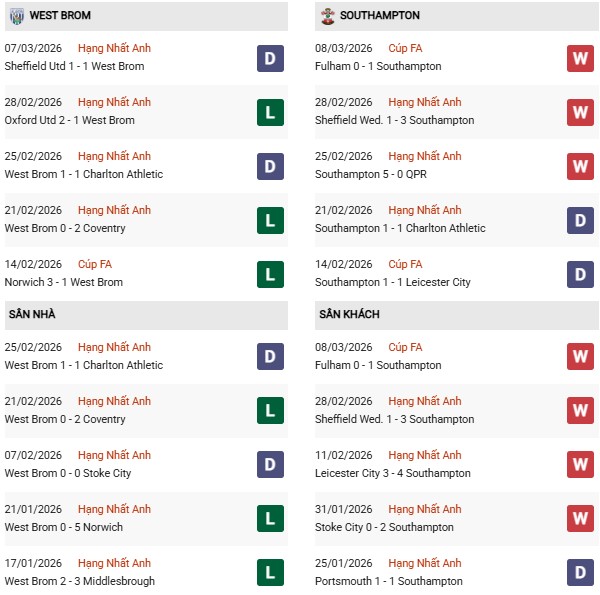Screen dimensions: 600x595
Task: Click the West Brom club crest icon
Action: pyautogui.click(x=17, y=16)
